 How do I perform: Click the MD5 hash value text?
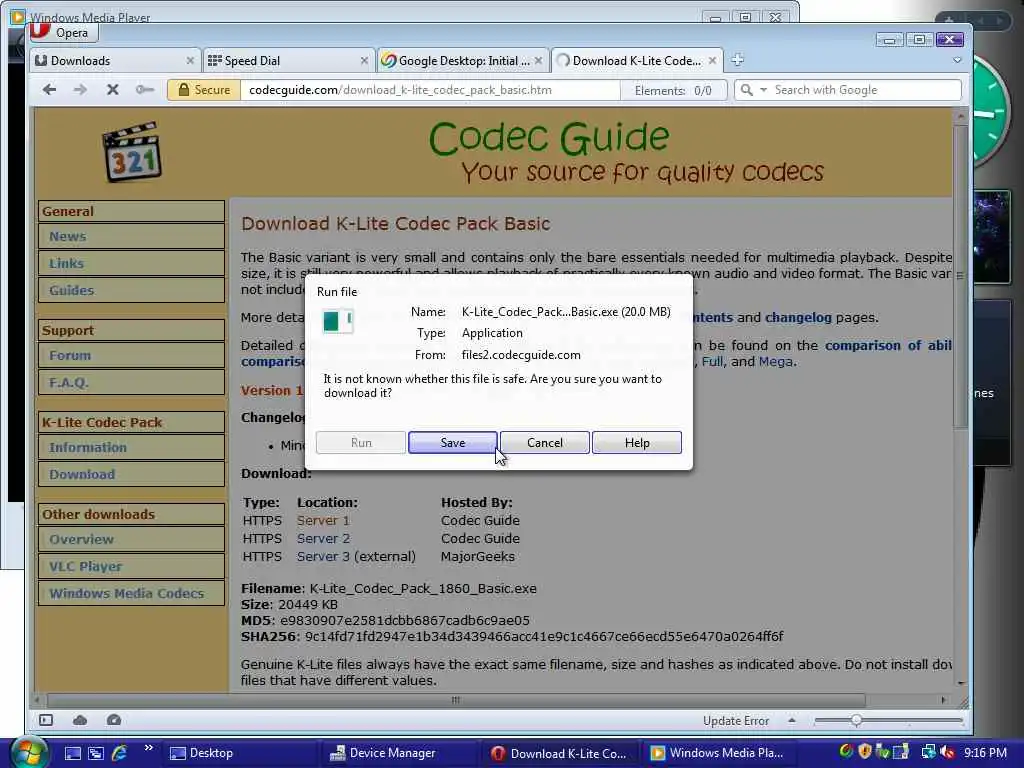tap(405, 620)
